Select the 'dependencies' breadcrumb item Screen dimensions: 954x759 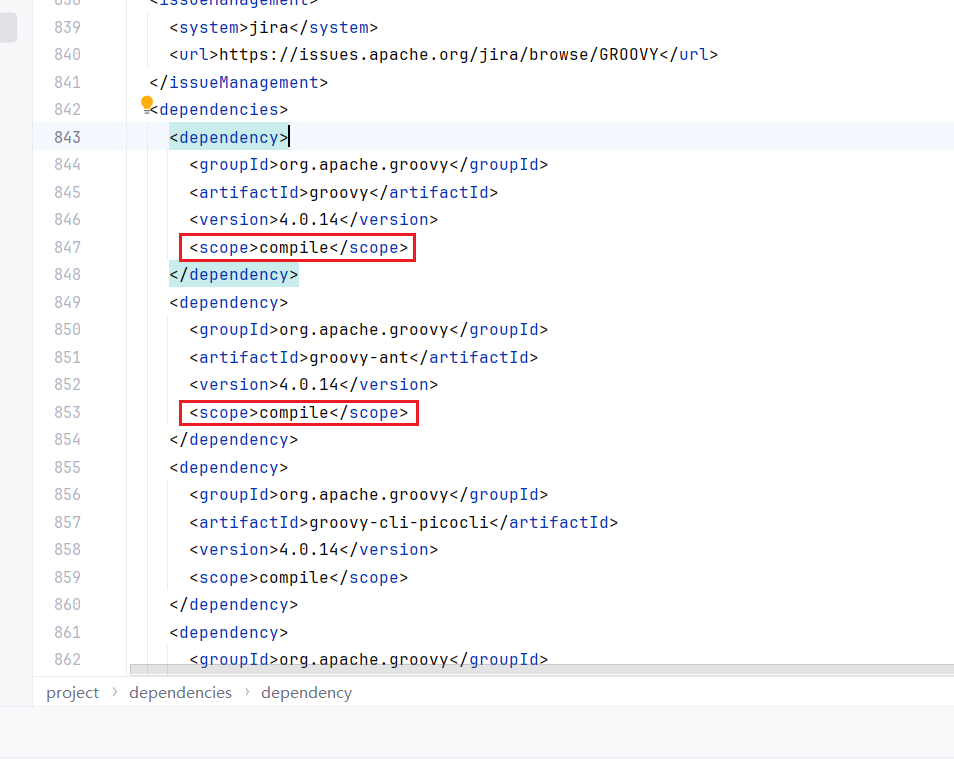click(180, 692)
